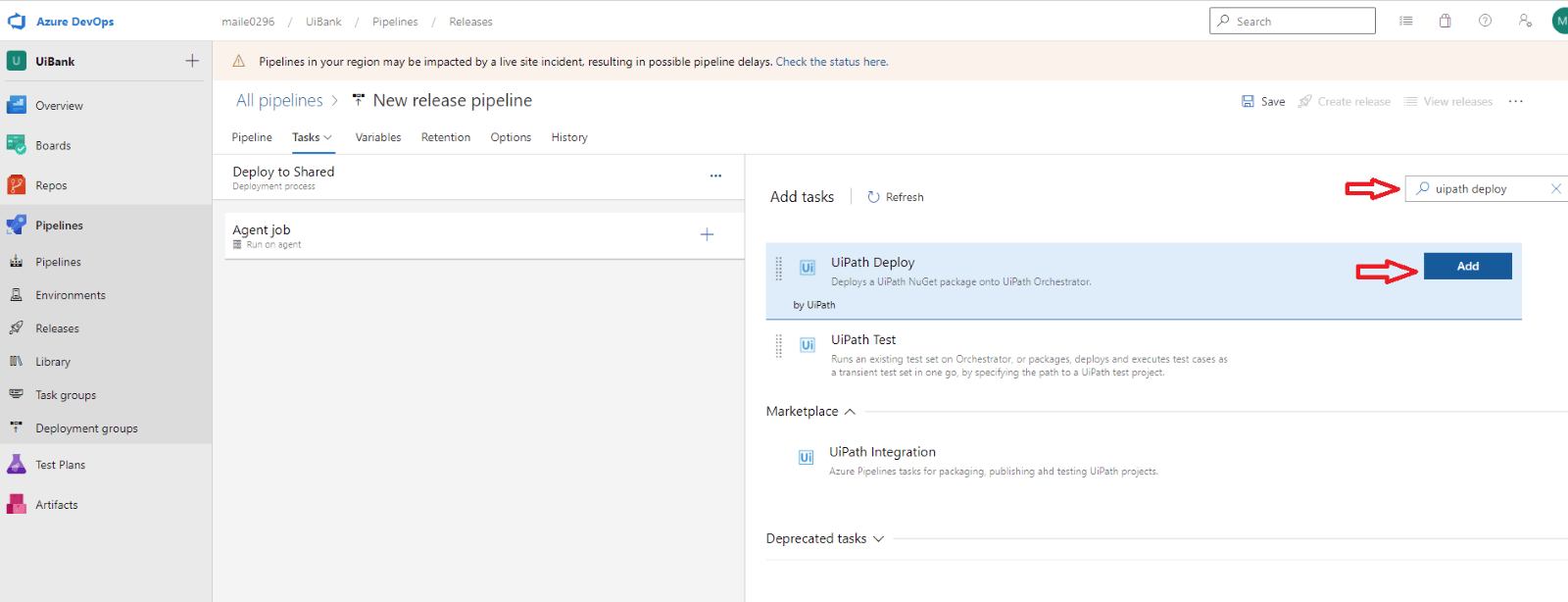The width and height of the screenshot is (1568, 602).
Task: Navigate back to All pipelines
Action: 279,100
